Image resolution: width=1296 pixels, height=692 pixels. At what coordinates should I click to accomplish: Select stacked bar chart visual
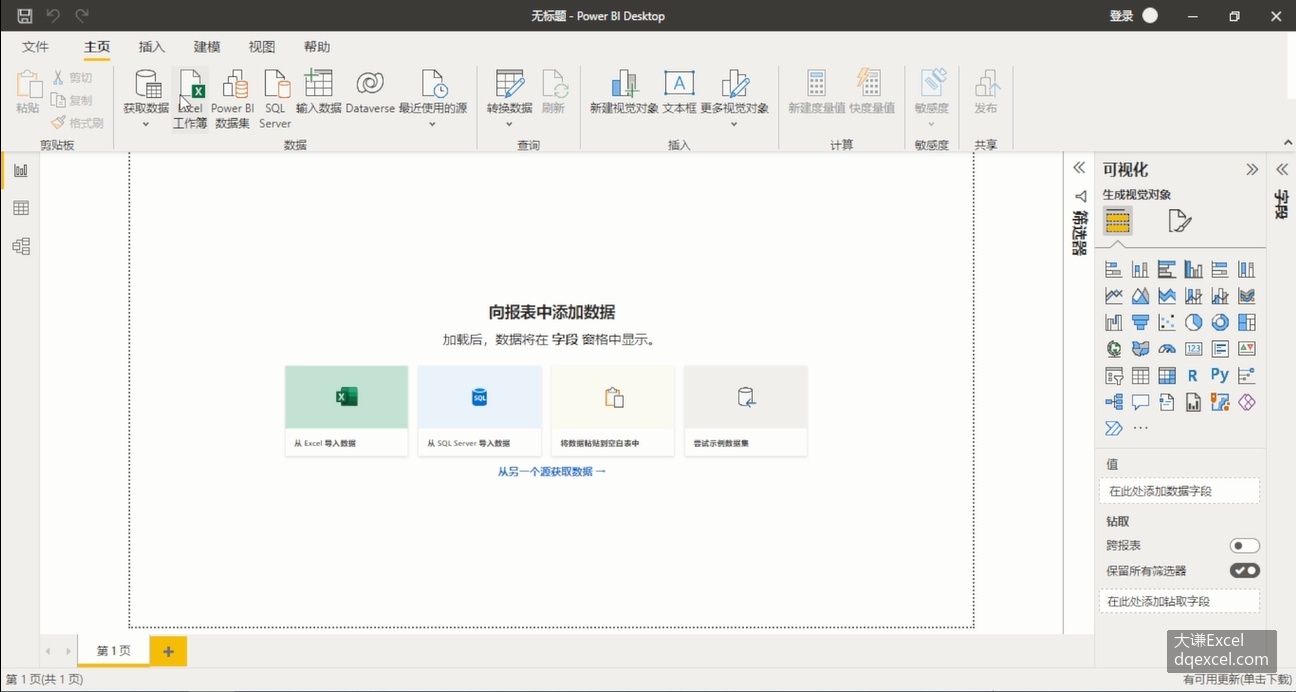1113,269
